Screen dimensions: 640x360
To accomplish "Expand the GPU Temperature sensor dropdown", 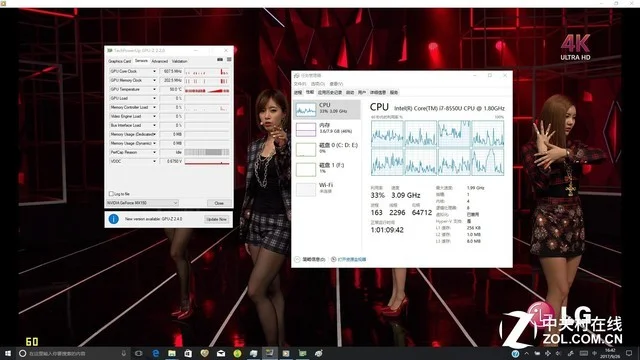I will tap(154, 89).
